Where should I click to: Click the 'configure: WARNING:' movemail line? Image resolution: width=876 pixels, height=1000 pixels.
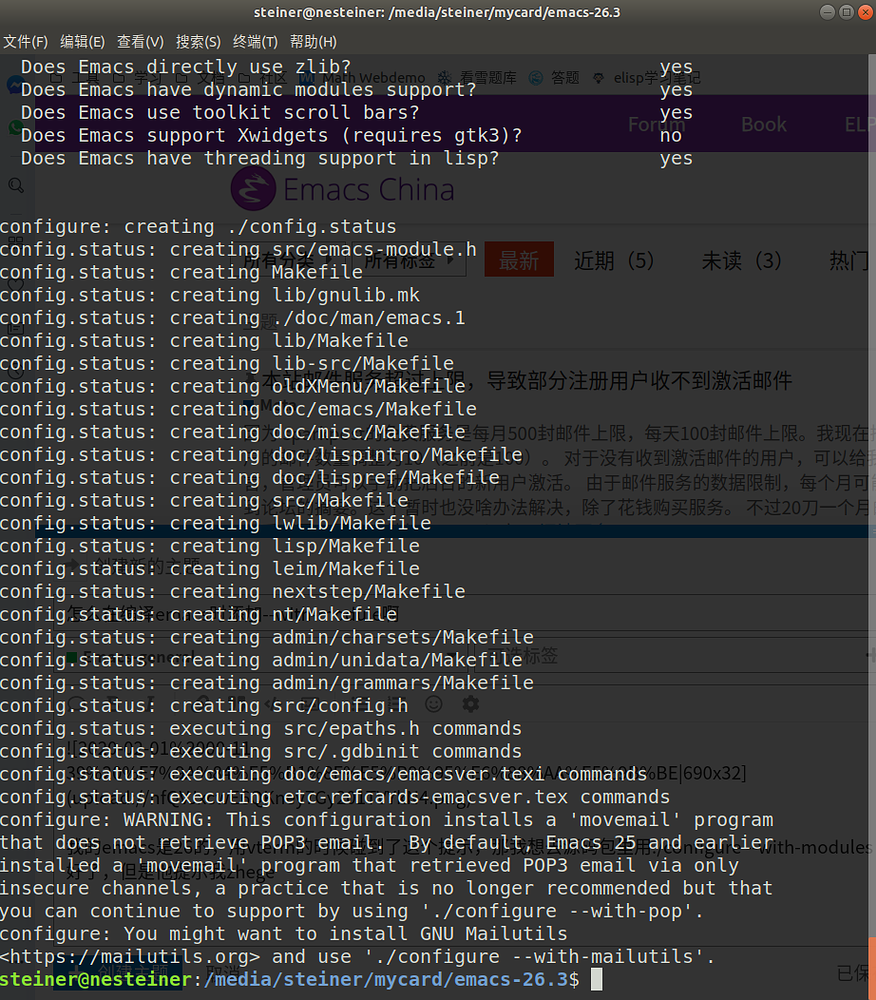386,821
